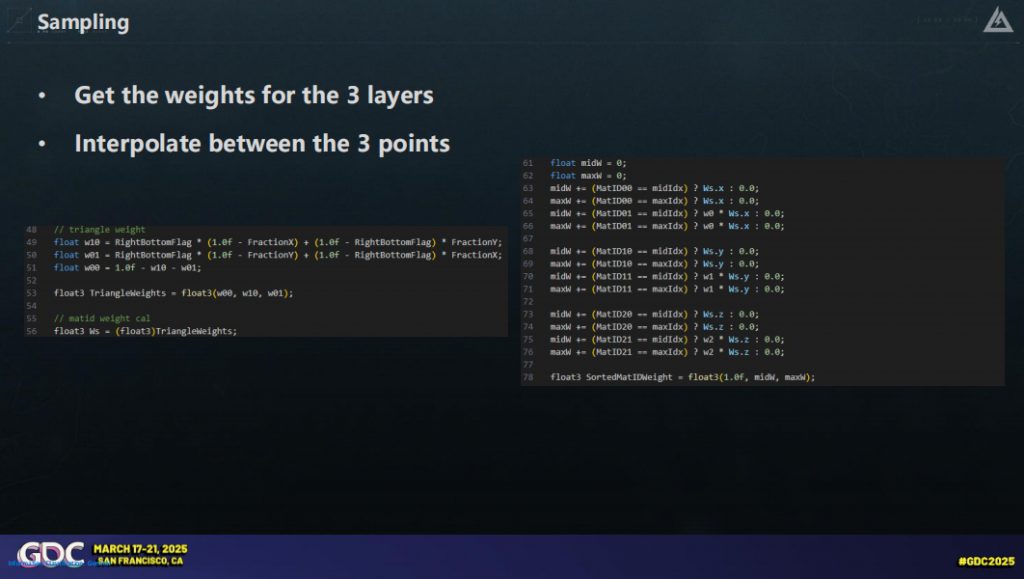
Task: Click the "#GDC2025" hashtag
Action: [x=986, y=561]
